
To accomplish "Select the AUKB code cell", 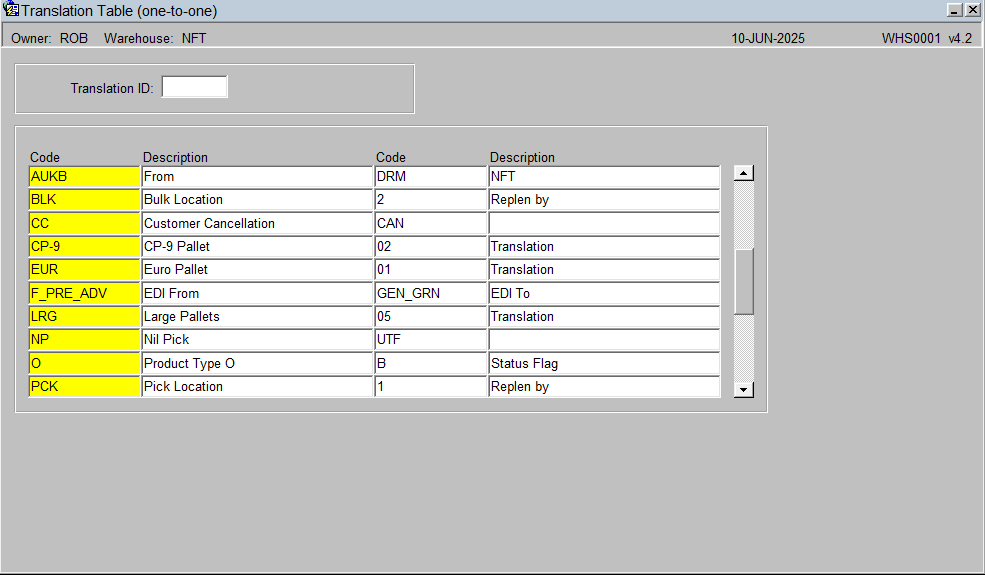I will pyautogui.click(x=84, y=177).
